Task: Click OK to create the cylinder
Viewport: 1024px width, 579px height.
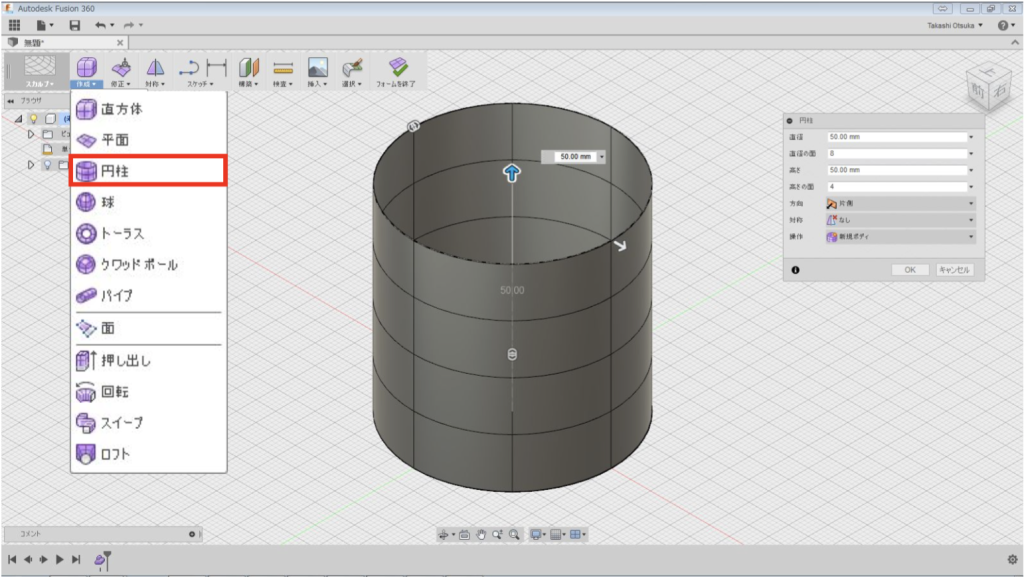Action: click(x=908, y=269)
